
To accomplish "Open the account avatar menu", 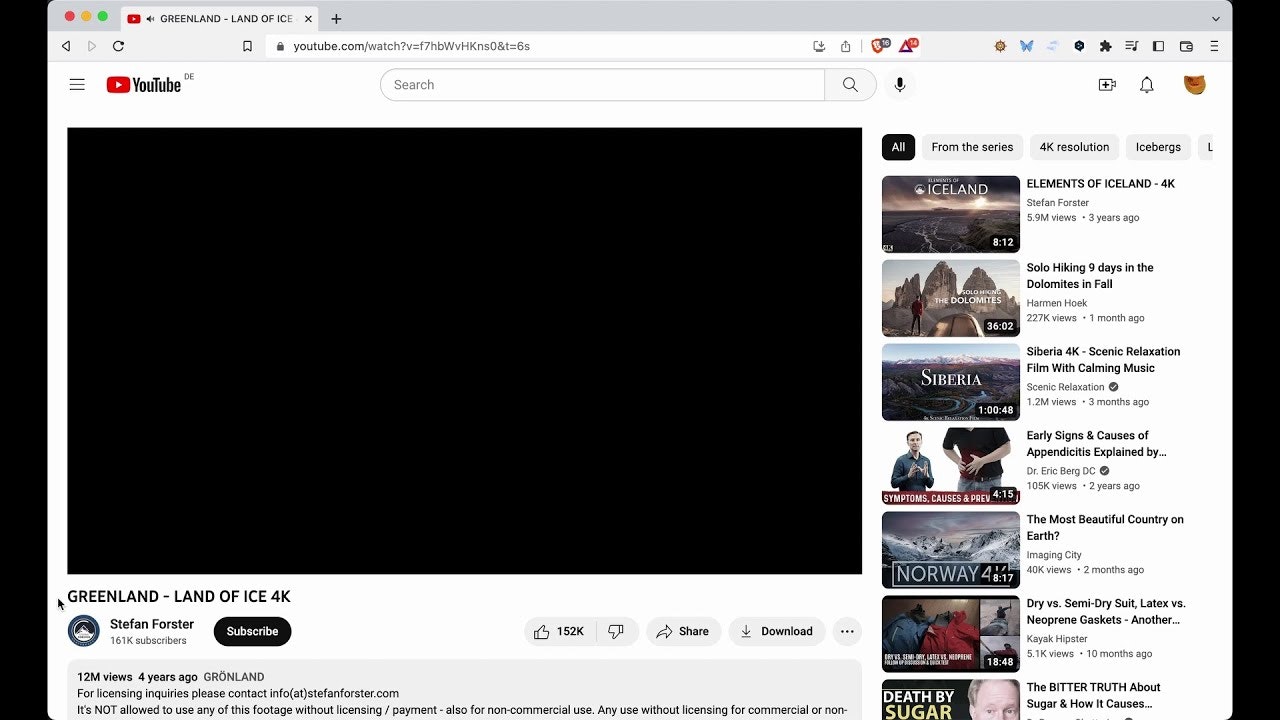I will coord(1194,85).
